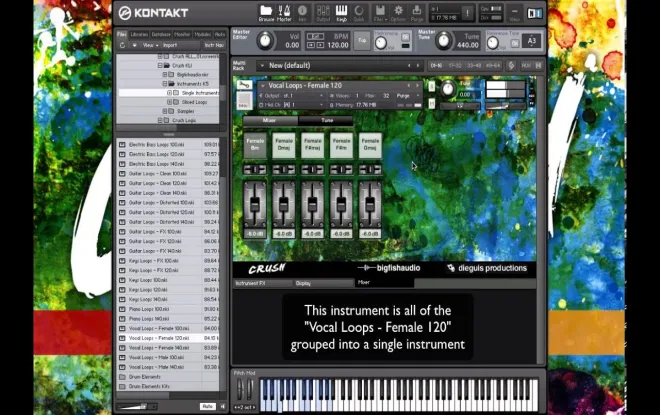Image resolution: width=660 pixels, height=415 pixels.
Task: Click the AUX button in Multi Rack
Action: 526,66
